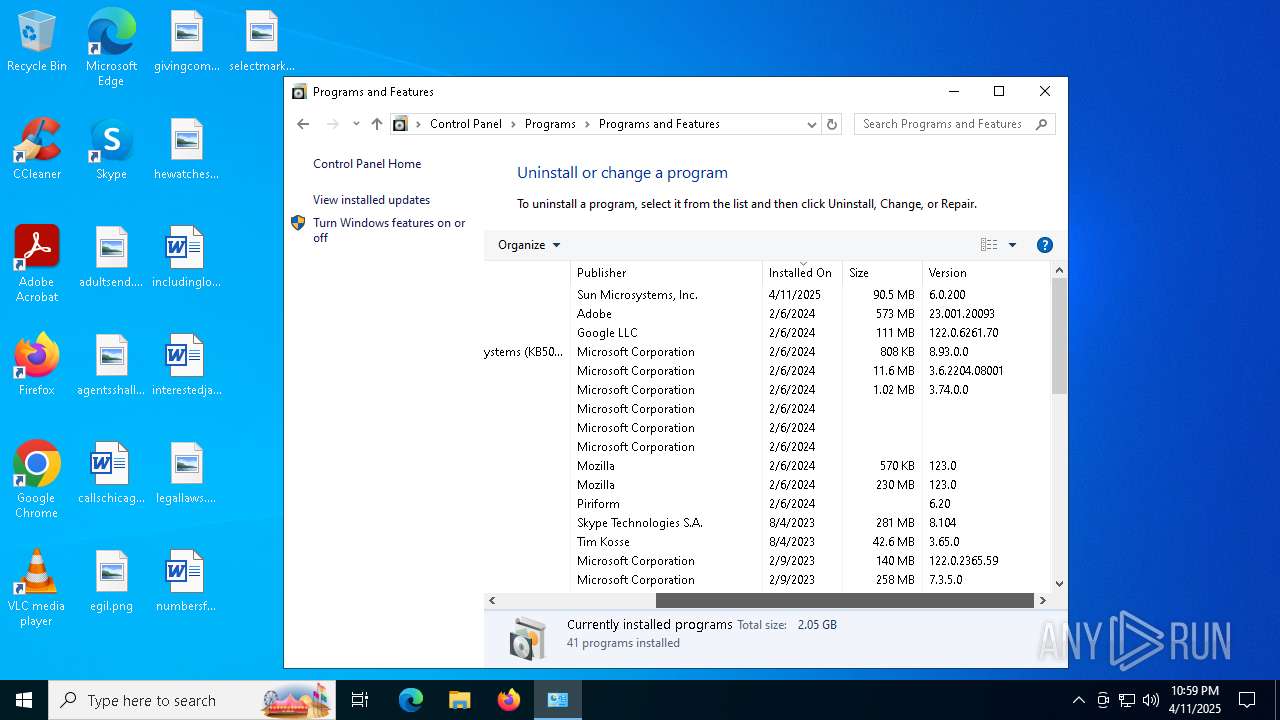
Task: Open Control Panel Home link
Action: pyautogui.click(x=367, y=164)
